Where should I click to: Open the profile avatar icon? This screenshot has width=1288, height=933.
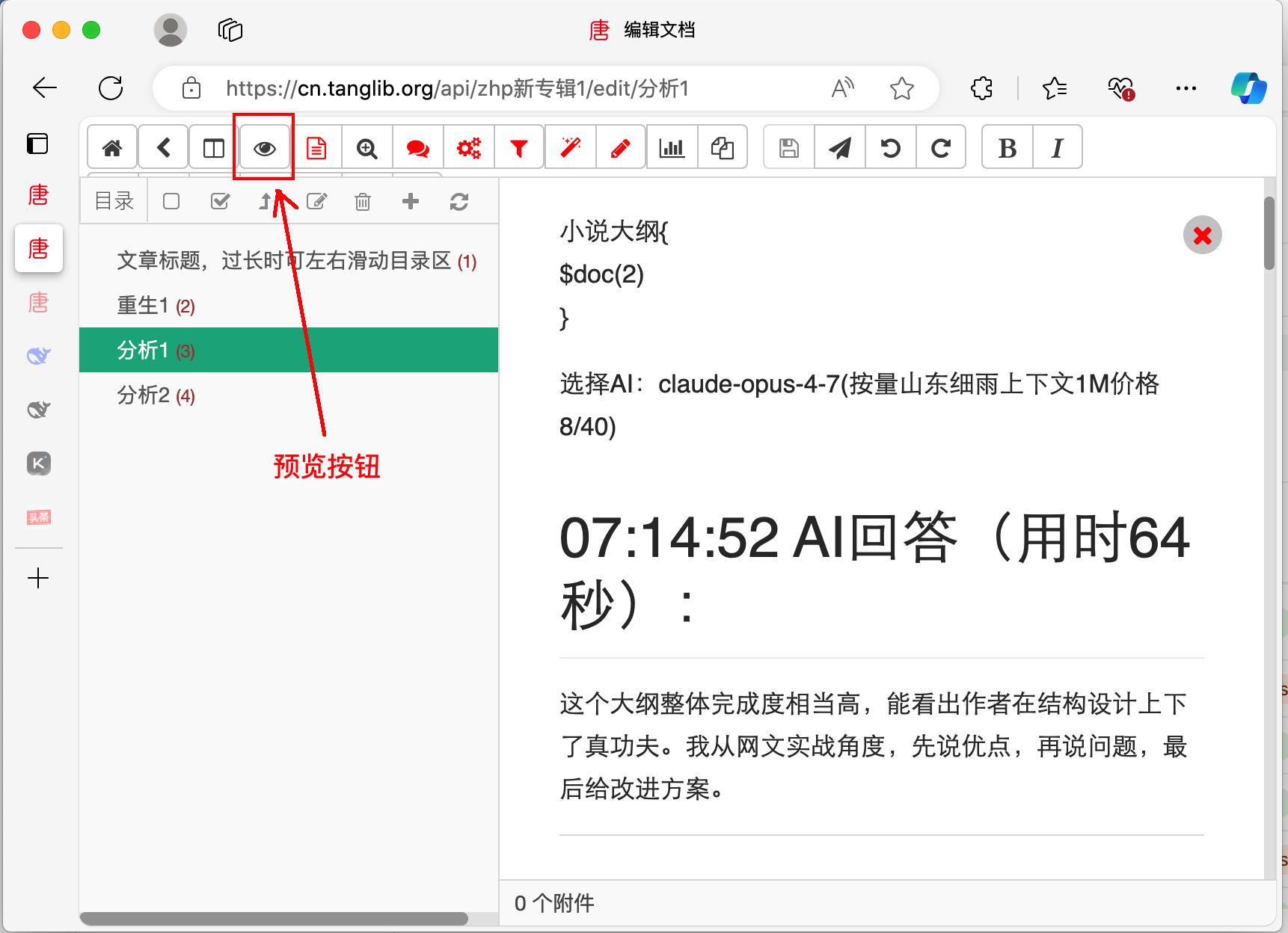(171, 30)
